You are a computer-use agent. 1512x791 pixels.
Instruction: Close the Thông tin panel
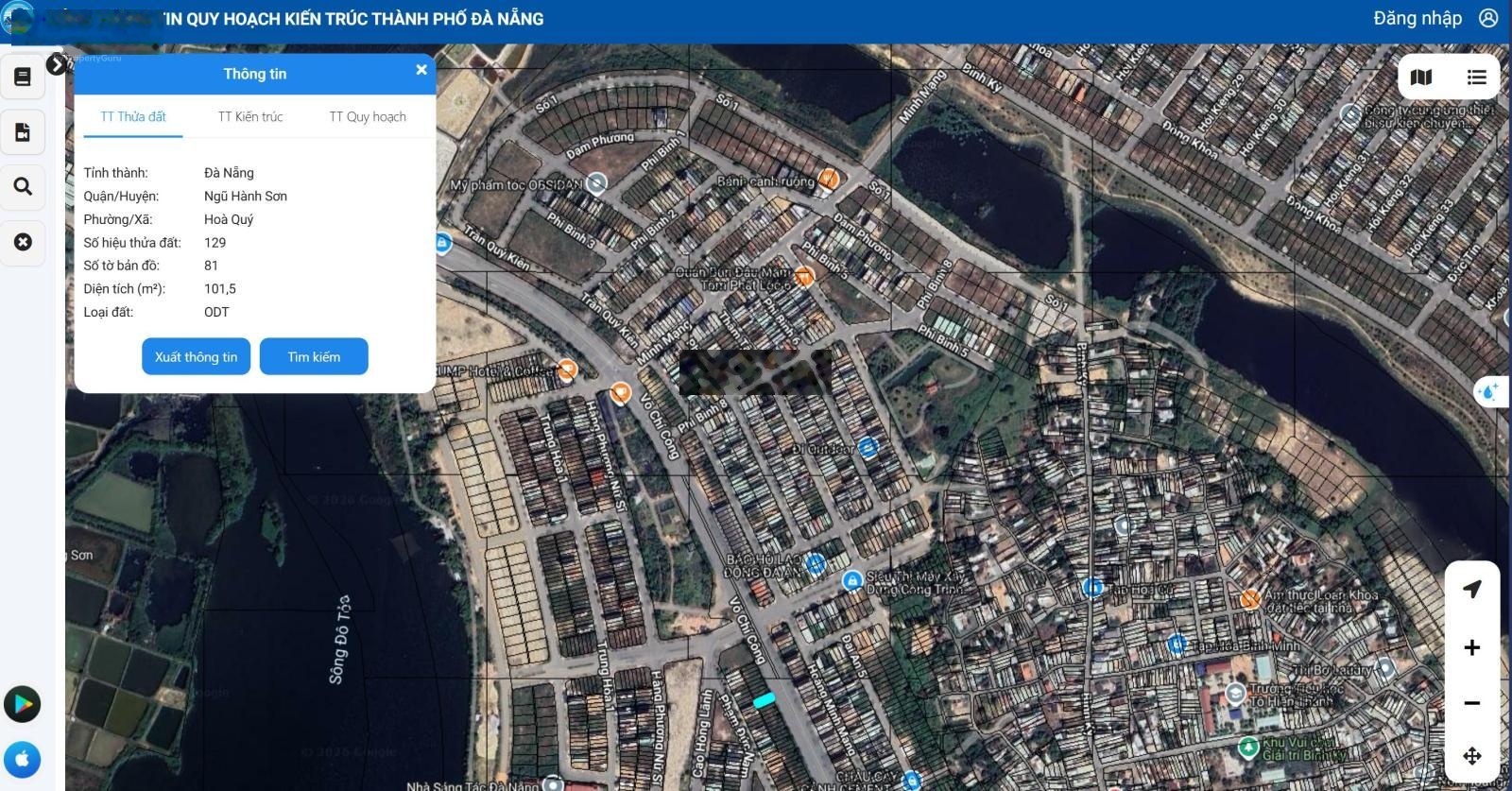pos(421,70)
